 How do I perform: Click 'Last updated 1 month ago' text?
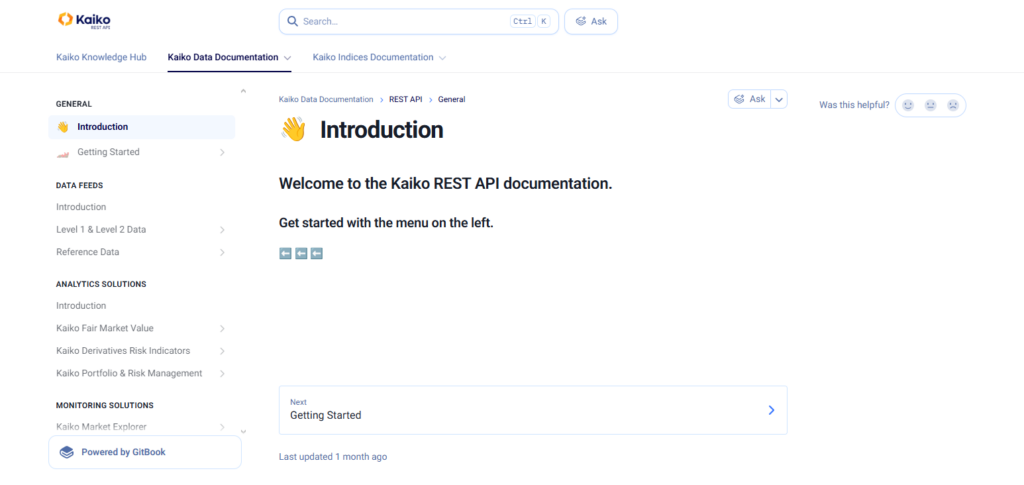[x=333, y=457]
